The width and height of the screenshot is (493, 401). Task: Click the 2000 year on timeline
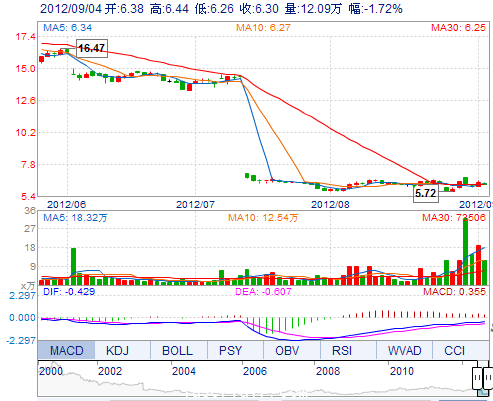[x=51, y=371]
